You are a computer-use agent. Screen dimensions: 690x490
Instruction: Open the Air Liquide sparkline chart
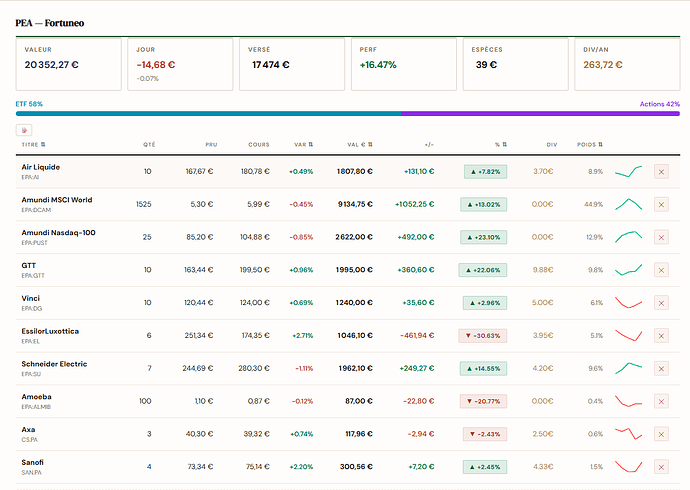pos(628,172)
